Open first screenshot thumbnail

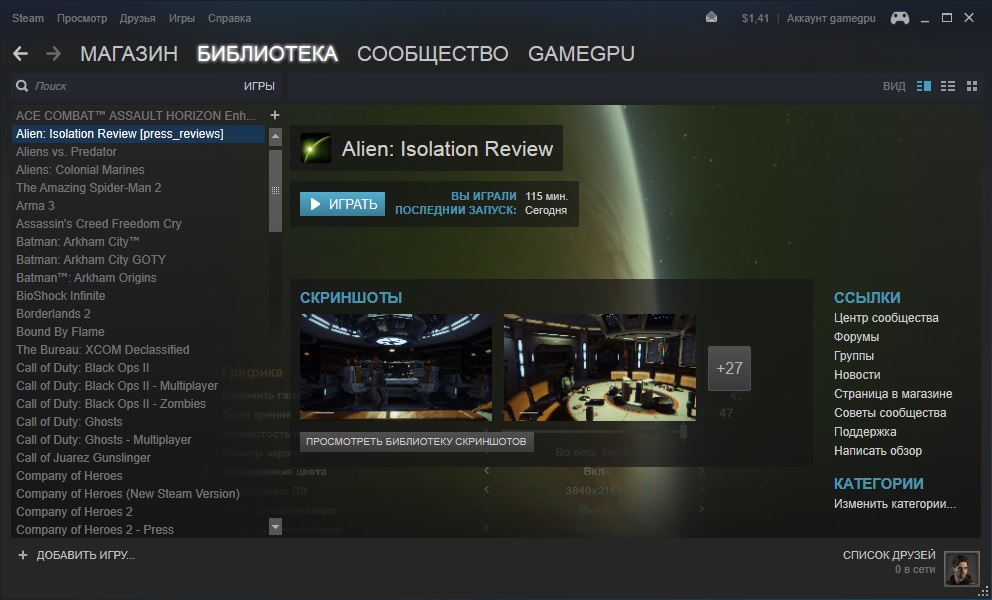[x=395, y=367]
